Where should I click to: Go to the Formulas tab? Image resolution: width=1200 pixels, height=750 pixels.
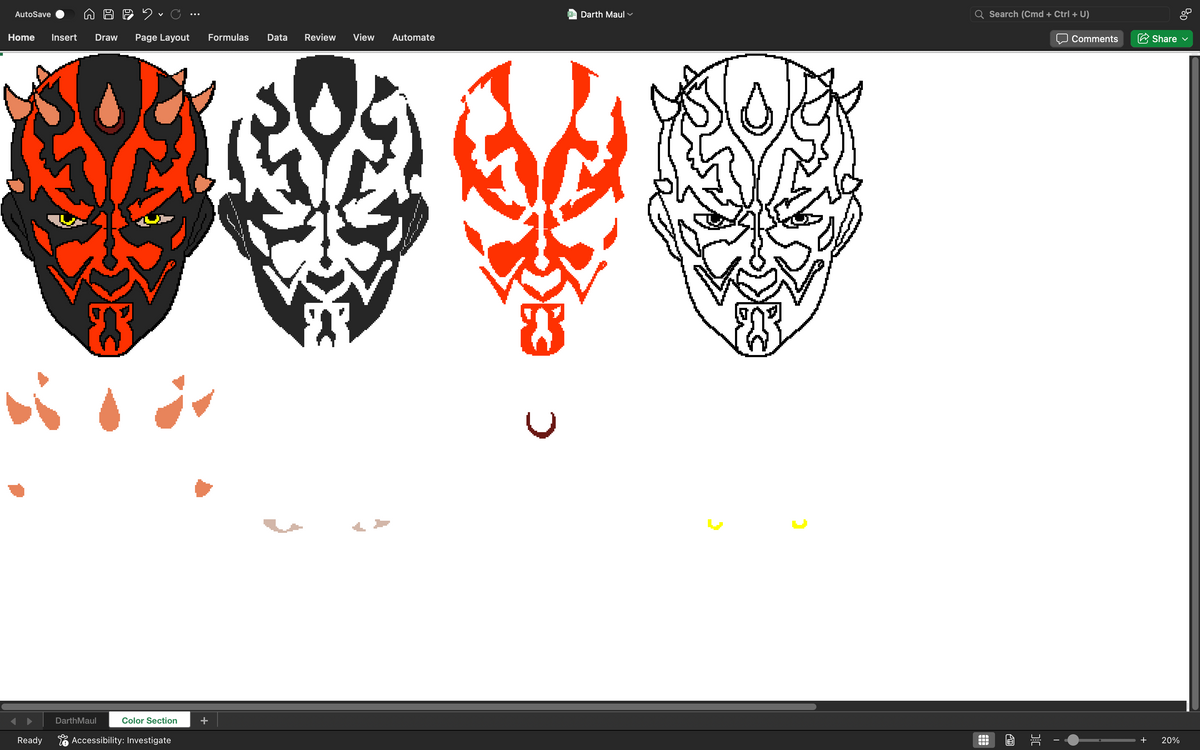click(x=228, y=38)
